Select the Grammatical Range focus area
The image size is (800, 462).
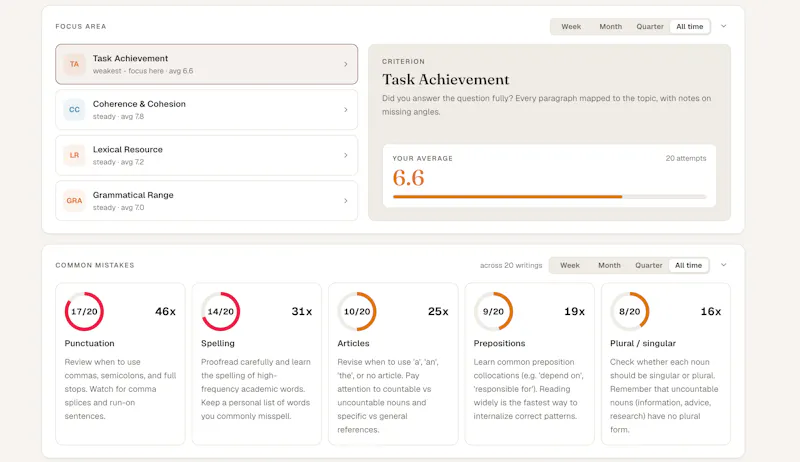(x=207, y=200)
